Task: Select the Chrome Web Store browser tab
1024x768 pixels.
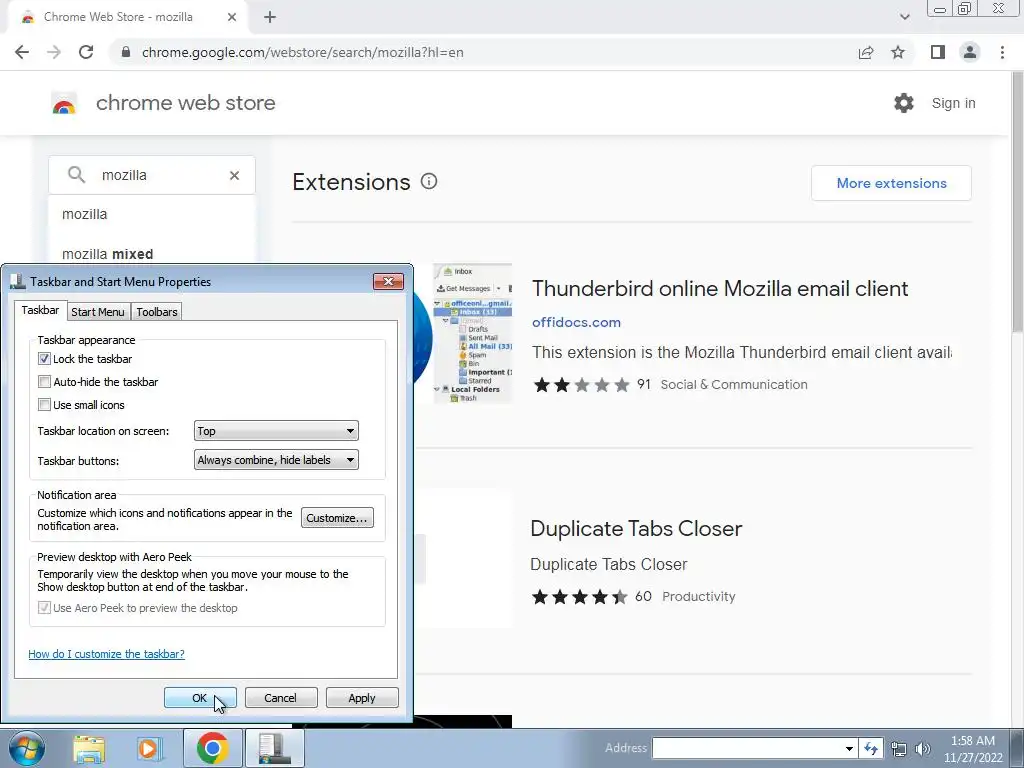Action: click(x=127, y=17)
